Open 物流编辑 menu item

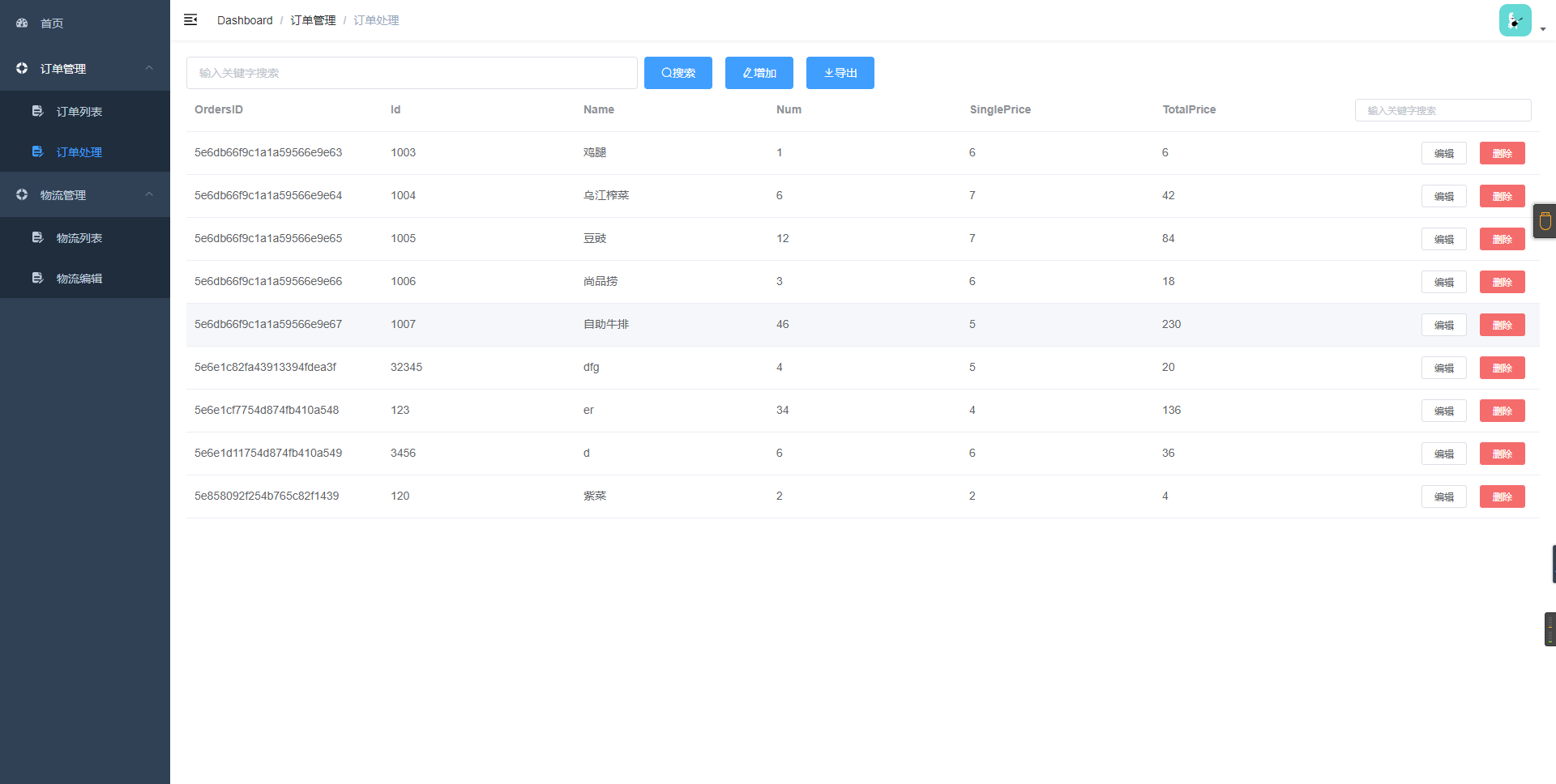(85, 278)
